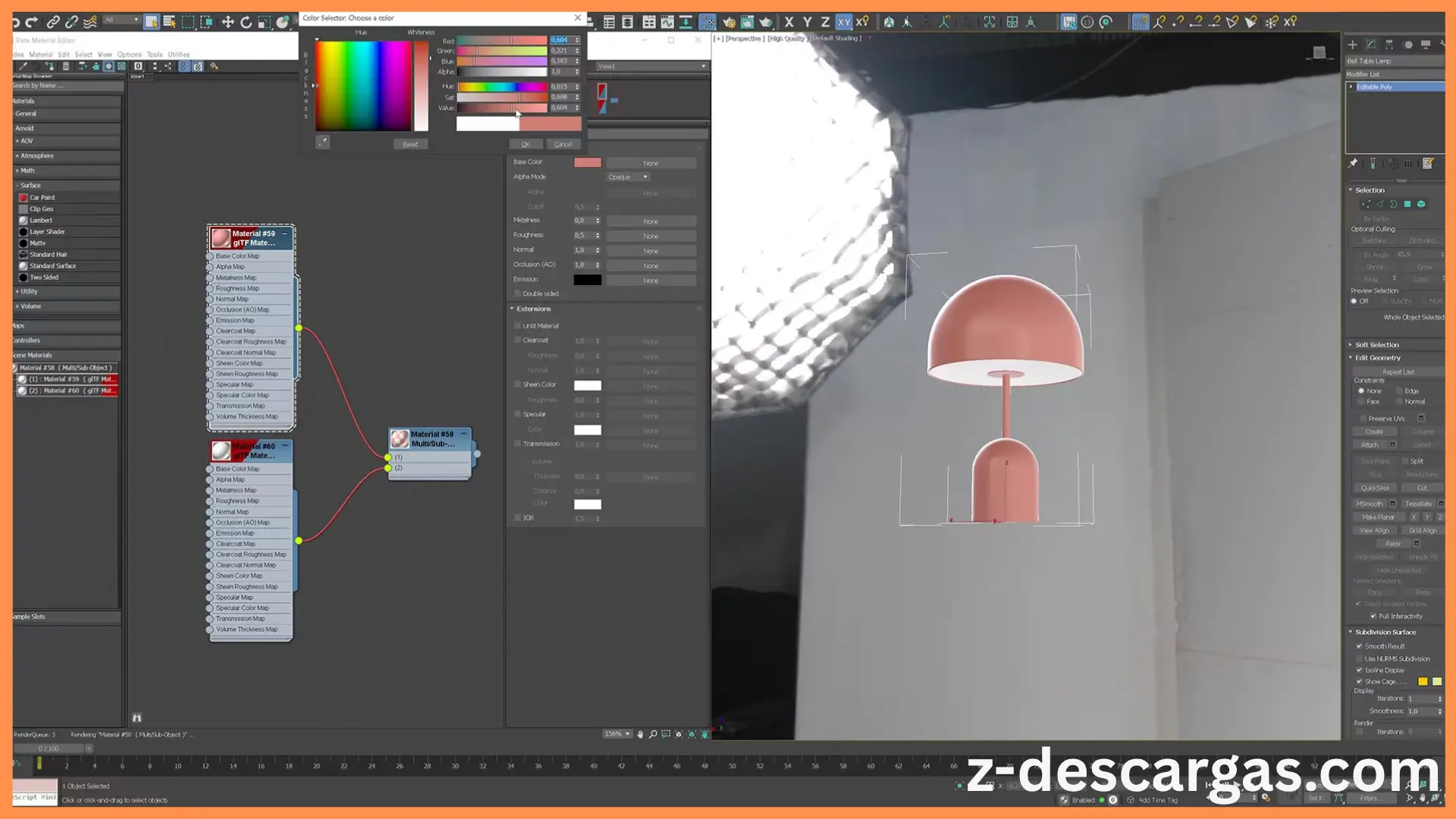Open the Alpha Mode Opaque dropdown
The width and height of the screenshot is (1456, 819).
pyautogui.click(x=629, y=177)
